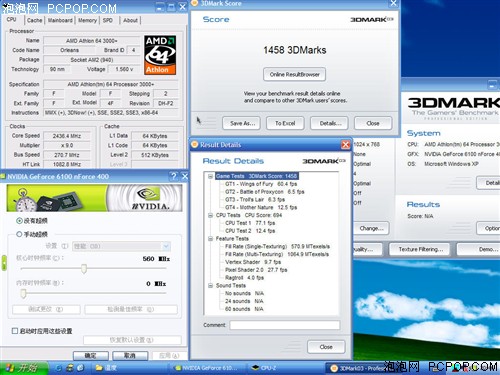Select GT2 - Battle of Proxycon row
The width and height of the screenshot is (500, 375).
[265, 192]
